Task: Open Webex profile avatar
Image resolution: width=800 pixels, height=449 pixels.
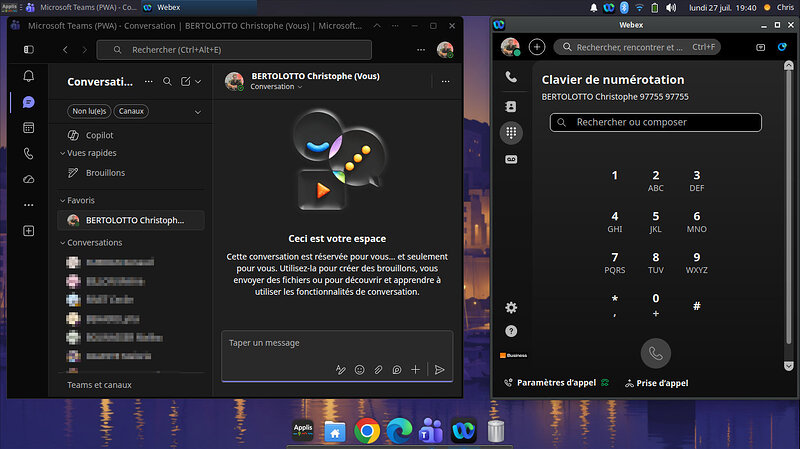Action: point(510,47)
